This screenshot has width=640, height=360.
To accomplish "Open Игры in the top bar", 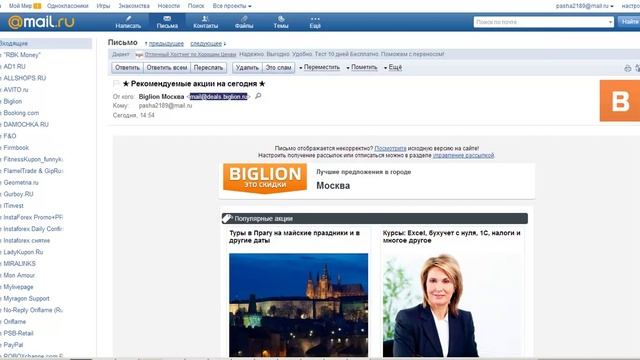I will tap(103, 6).
